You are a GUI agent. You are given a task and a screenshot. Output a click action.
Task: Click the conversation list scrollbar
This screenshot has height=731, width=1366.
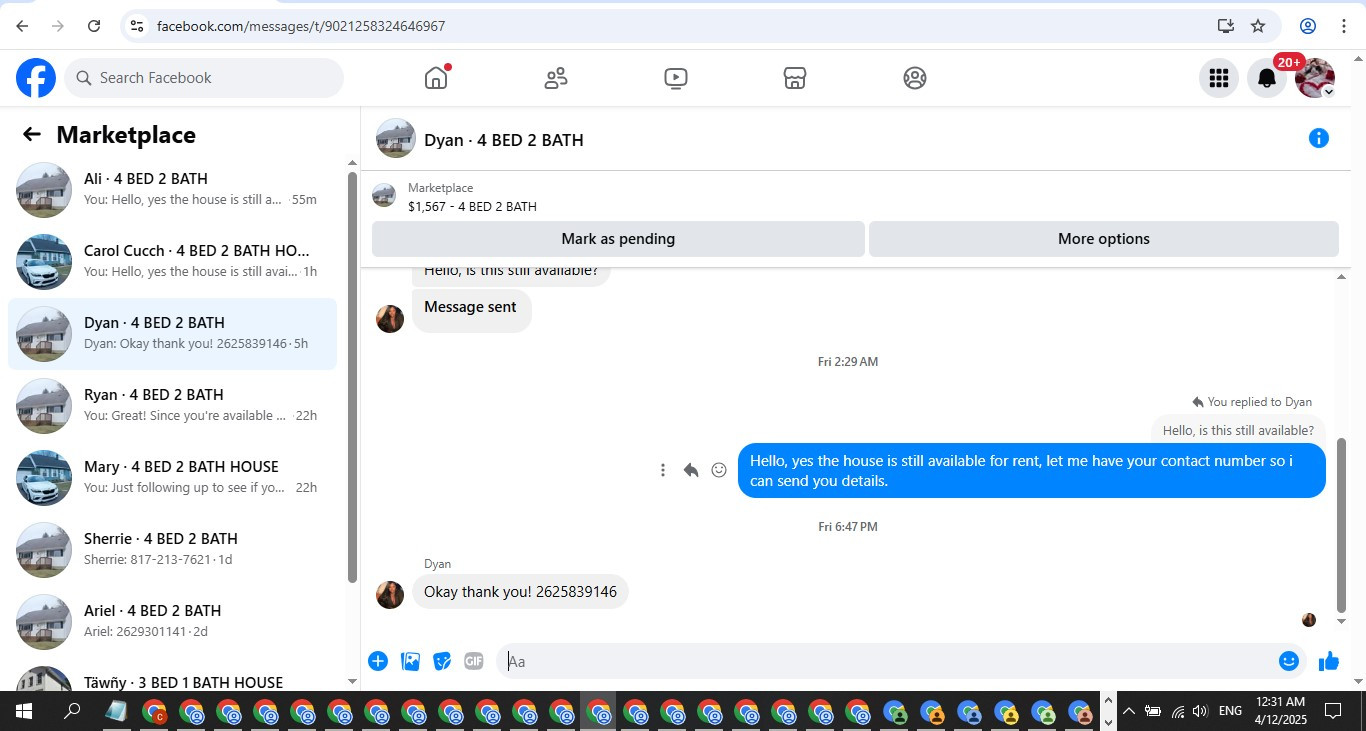[352, 377]
